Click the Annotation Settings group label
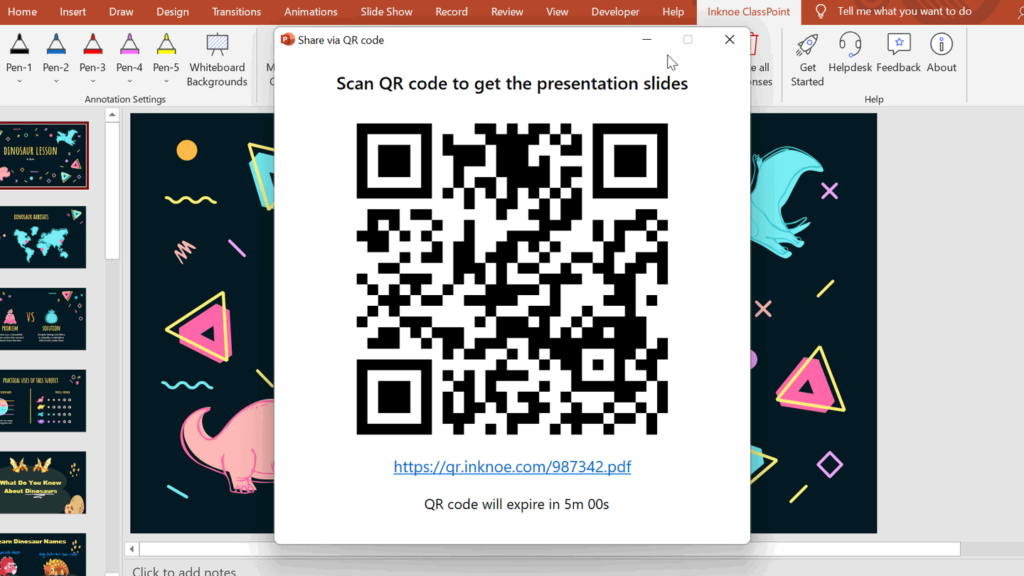This screenshot has height=576, width=1024. 125,99
